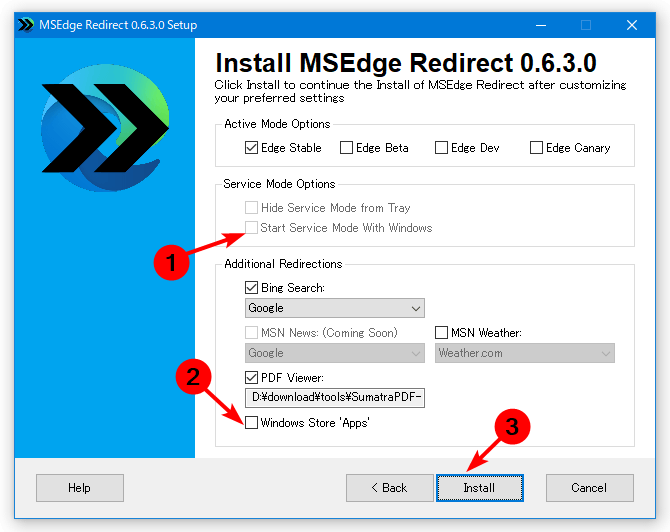The height and width of the screenshot is (532, 670).
Task: Click the PDF Viewer path field
Action: (335, 398)
